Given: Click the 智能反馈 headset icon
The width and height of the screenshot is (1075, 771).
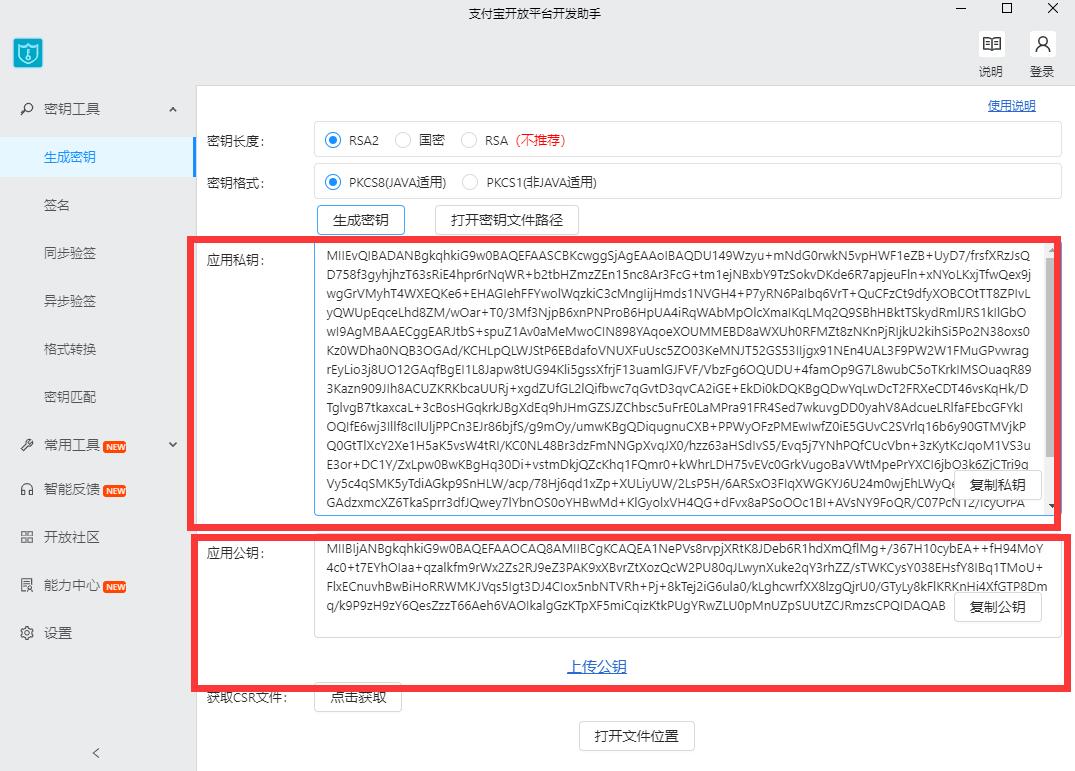Looking at the screenshot, I should point(27,490).
